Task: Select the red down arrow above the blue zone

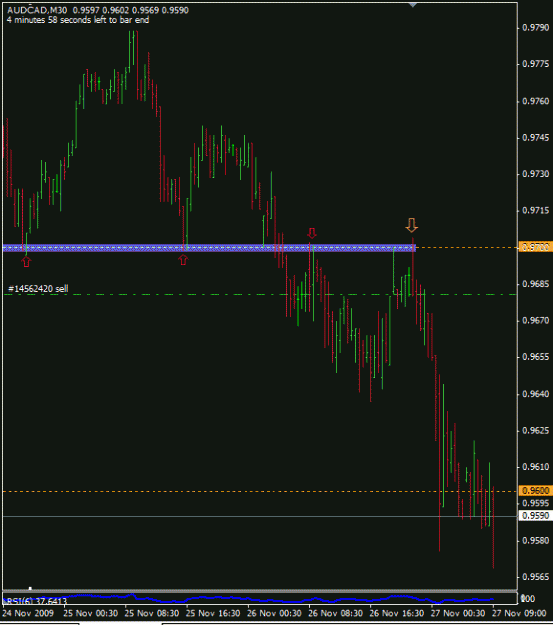Action: click(311, 233)
